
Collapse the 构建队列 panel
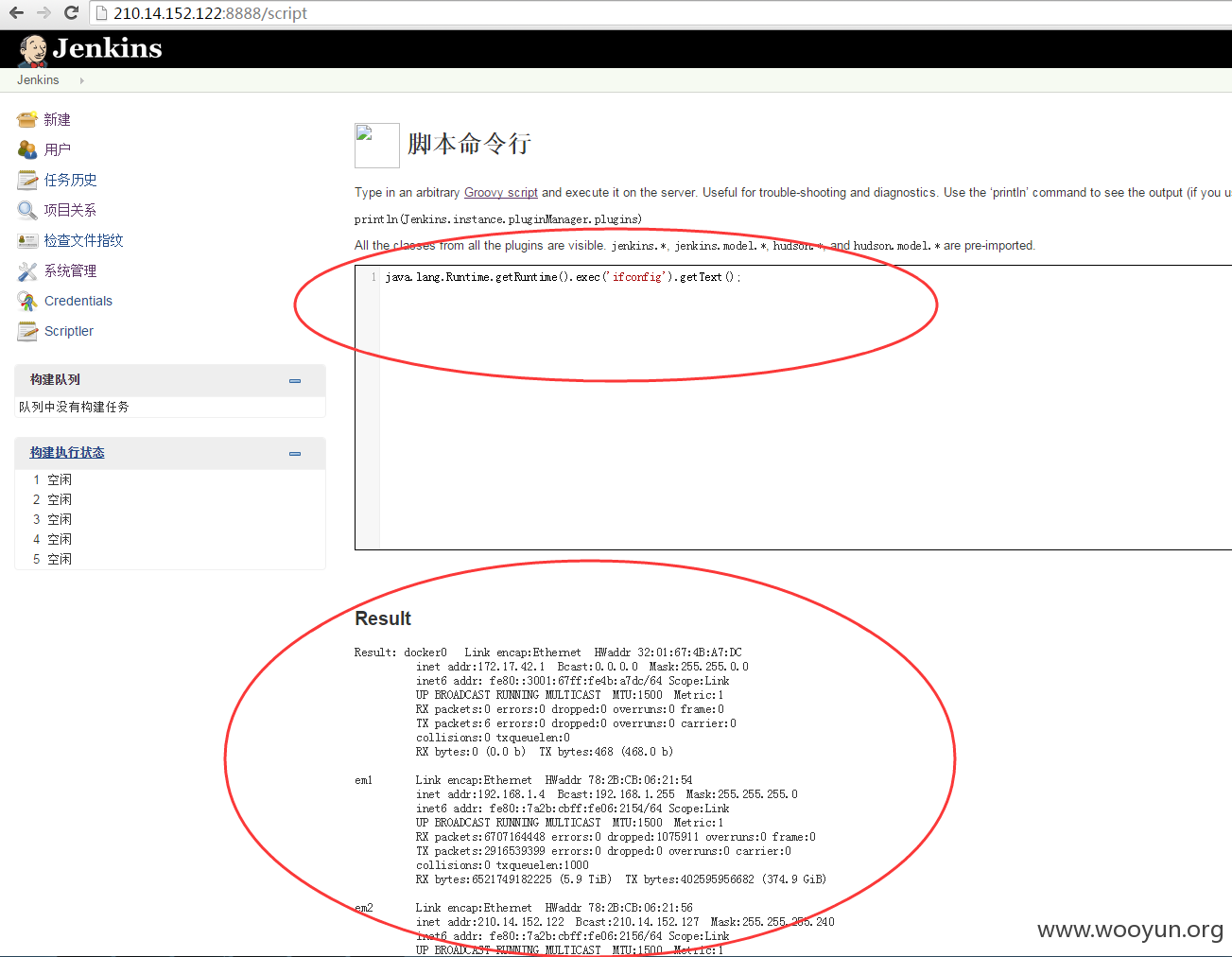[x=295, y=380]
